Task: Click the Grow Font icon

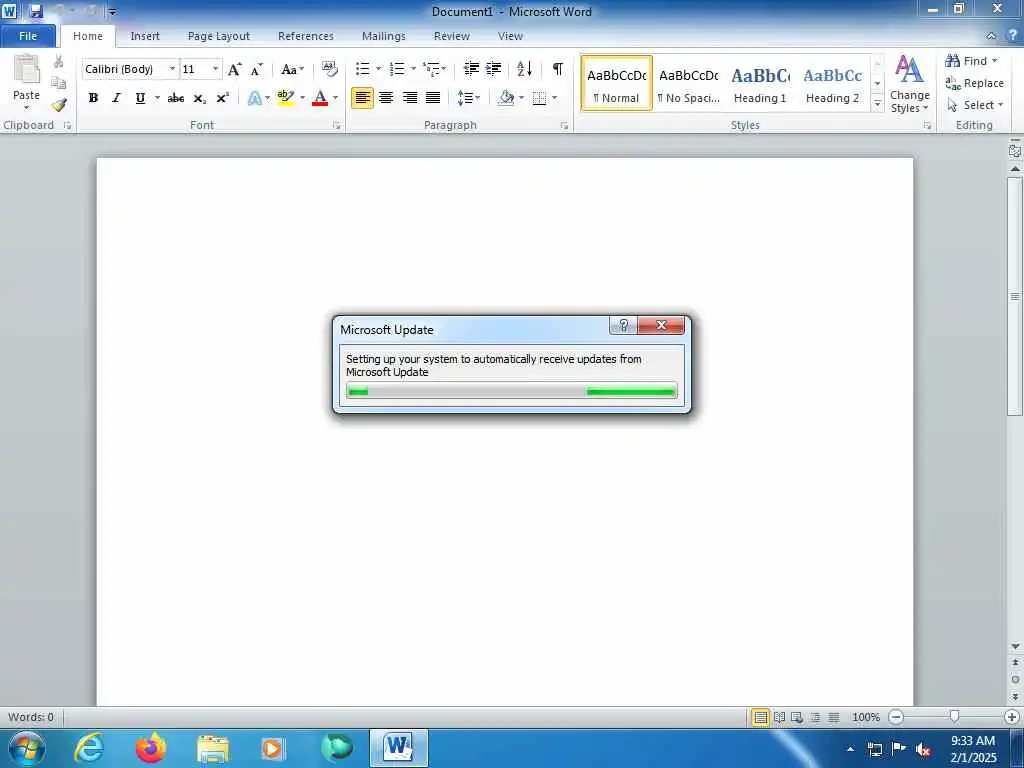Action: click(x=235, y=69)
